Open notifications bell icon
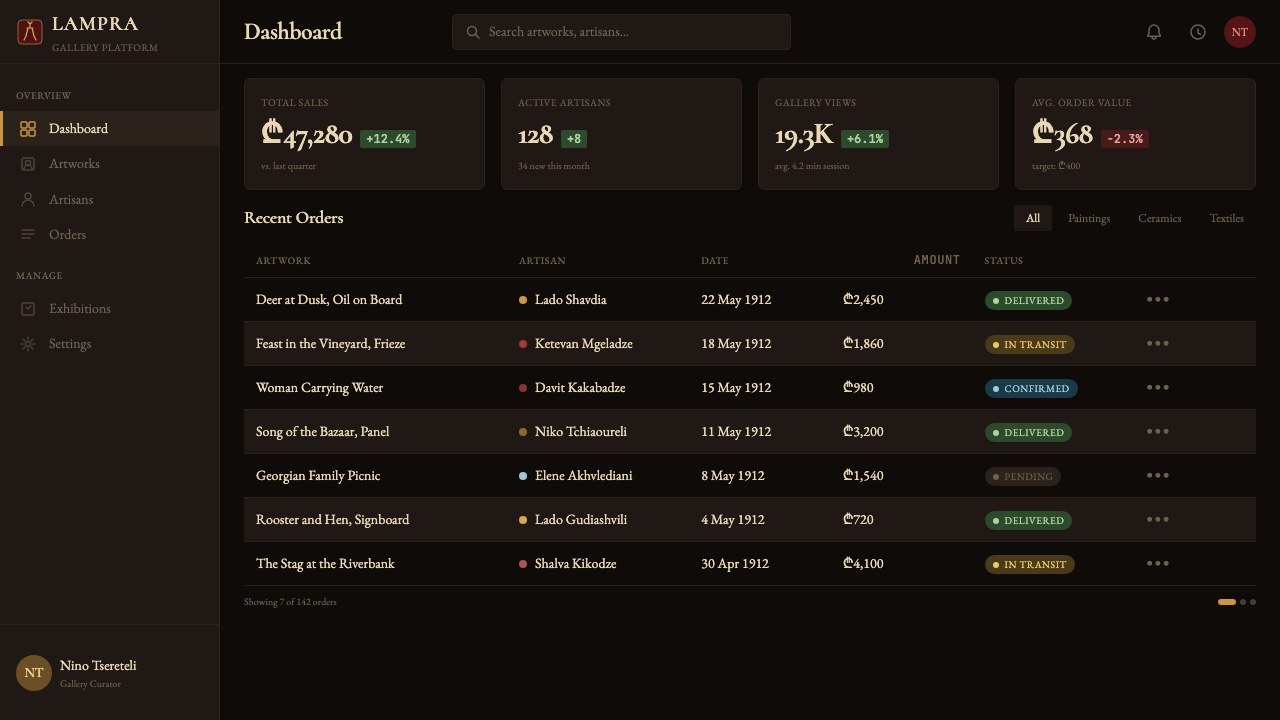 [x=1154, y=32]
